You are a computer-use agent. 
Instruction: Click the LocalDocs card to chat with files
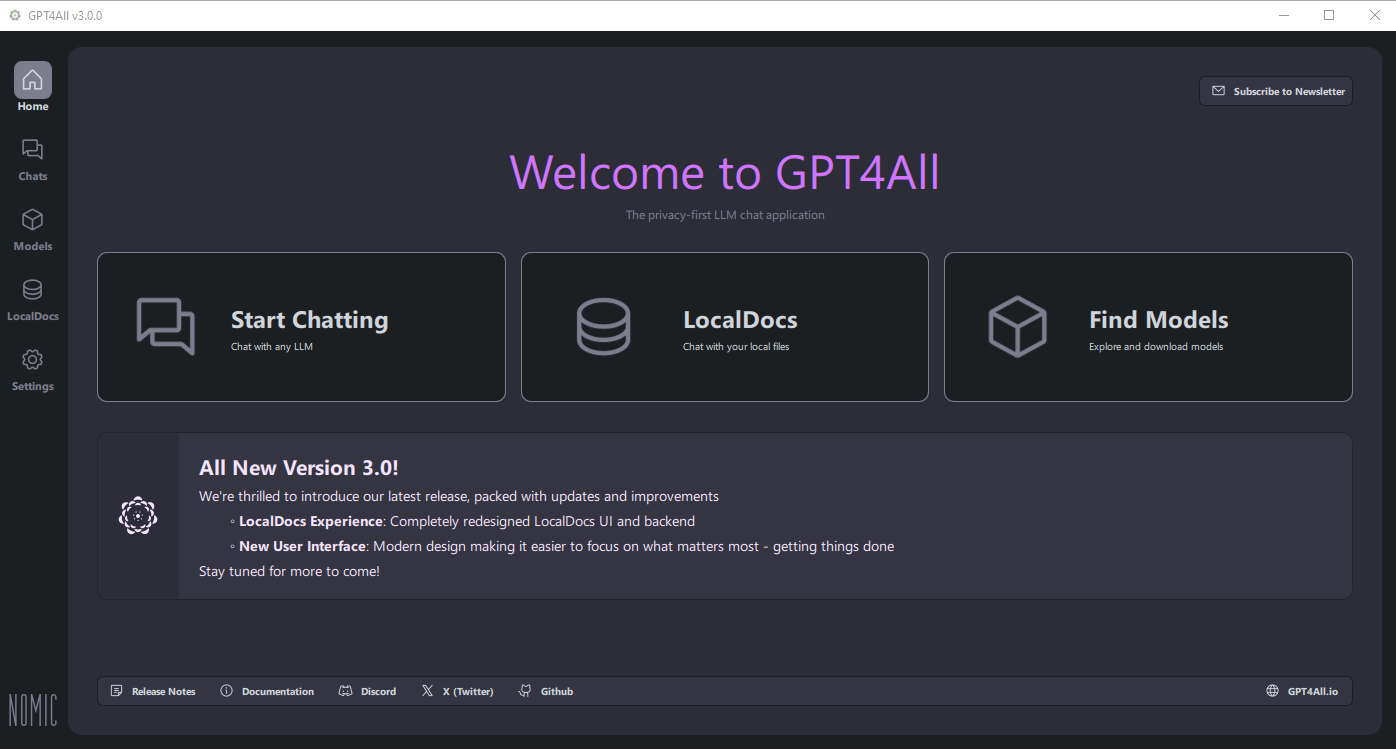pyautogui.click(x=724, y=326)
